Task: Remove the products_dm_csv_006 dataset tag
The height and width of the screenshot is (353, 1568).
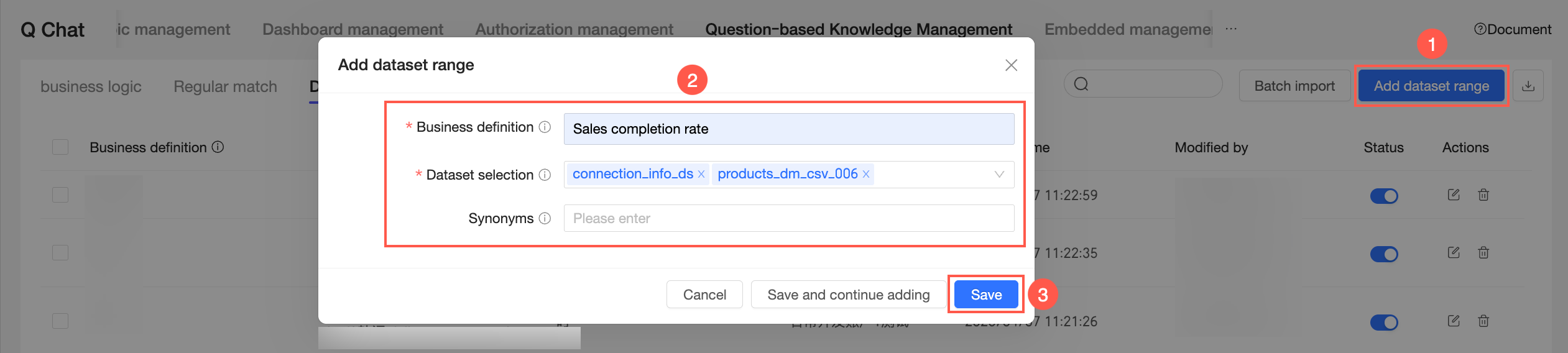Action: (866, 175)
